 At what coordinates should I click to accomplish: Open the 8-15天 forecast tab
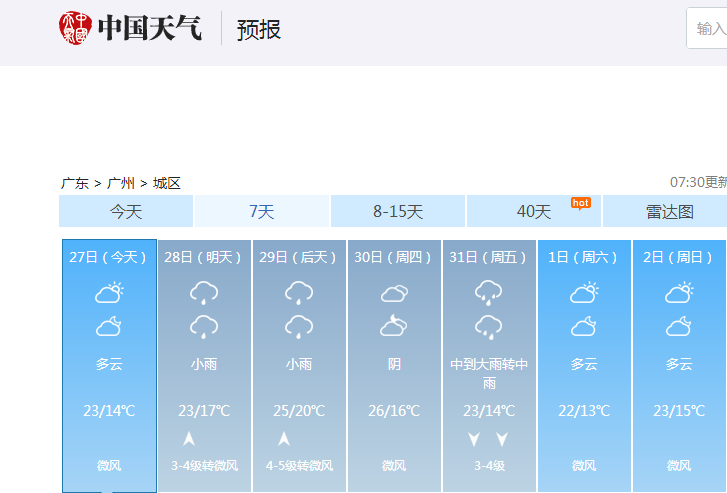pyautogui.click(x=398, y=211)
